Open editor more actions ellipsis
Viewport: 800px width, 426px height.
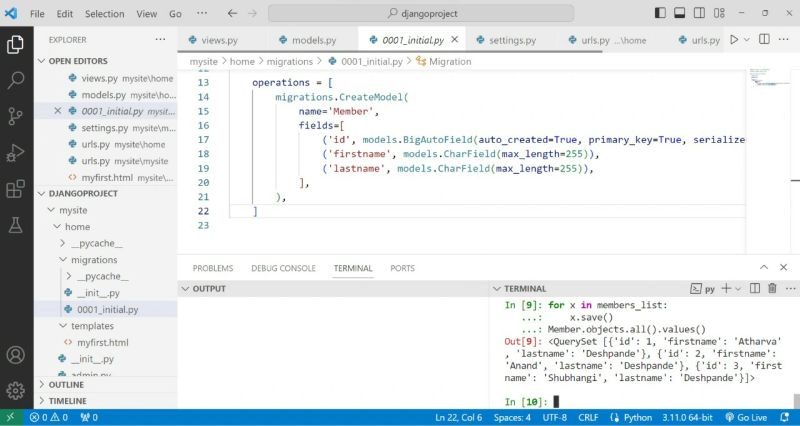784,39
